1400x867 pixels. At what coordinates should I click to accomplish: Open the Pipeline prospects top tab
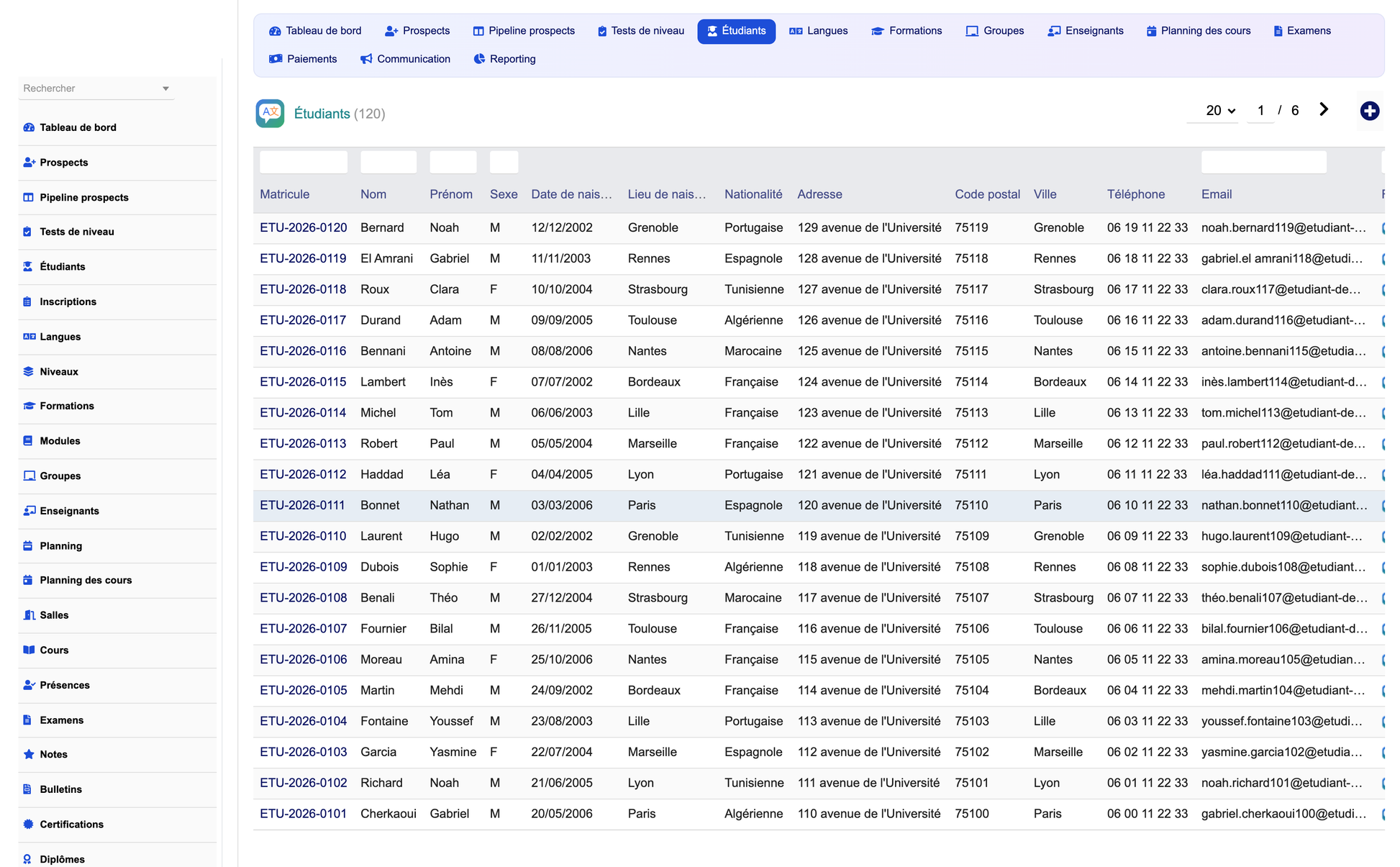524,31
